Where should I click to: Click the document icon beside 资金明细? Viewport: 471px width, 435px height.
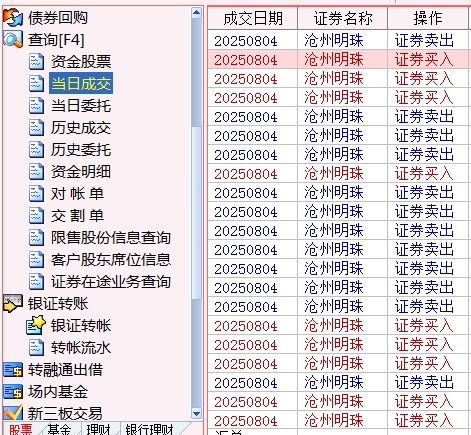(36, 171)
